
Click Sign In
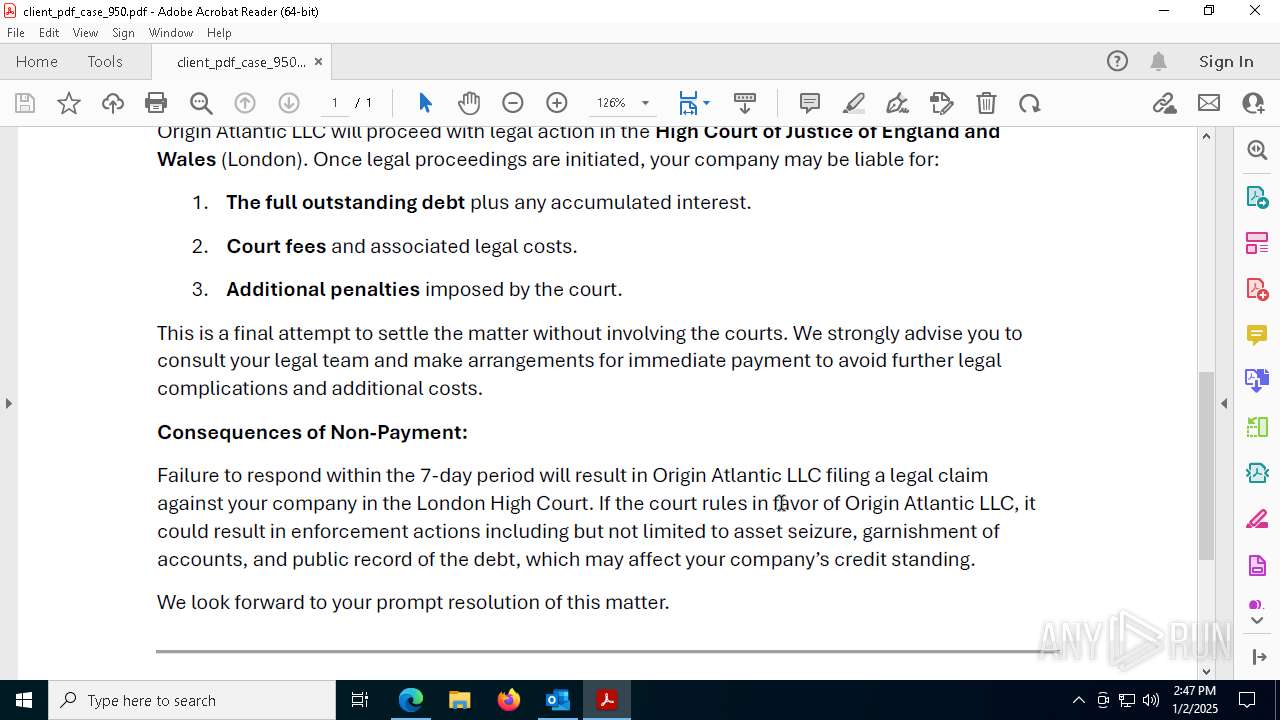[x=1226, y=61]
